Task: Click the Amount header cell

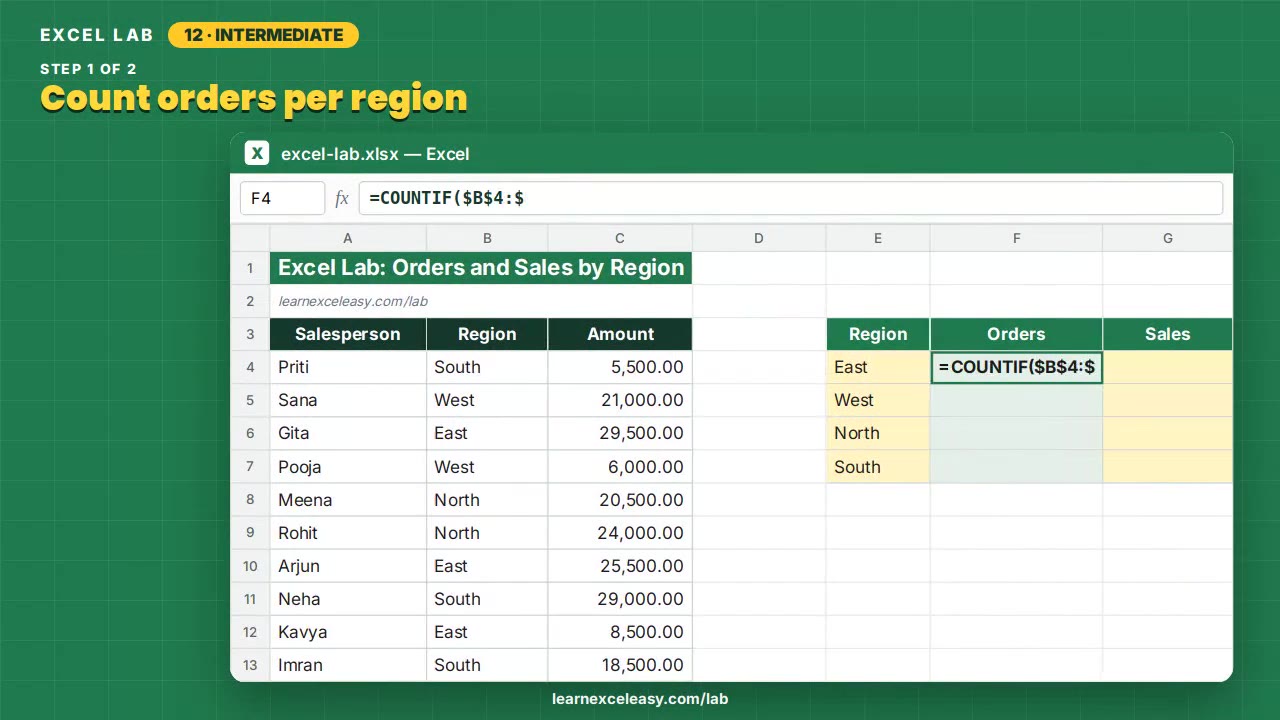Action: click(x=620, y=334)
